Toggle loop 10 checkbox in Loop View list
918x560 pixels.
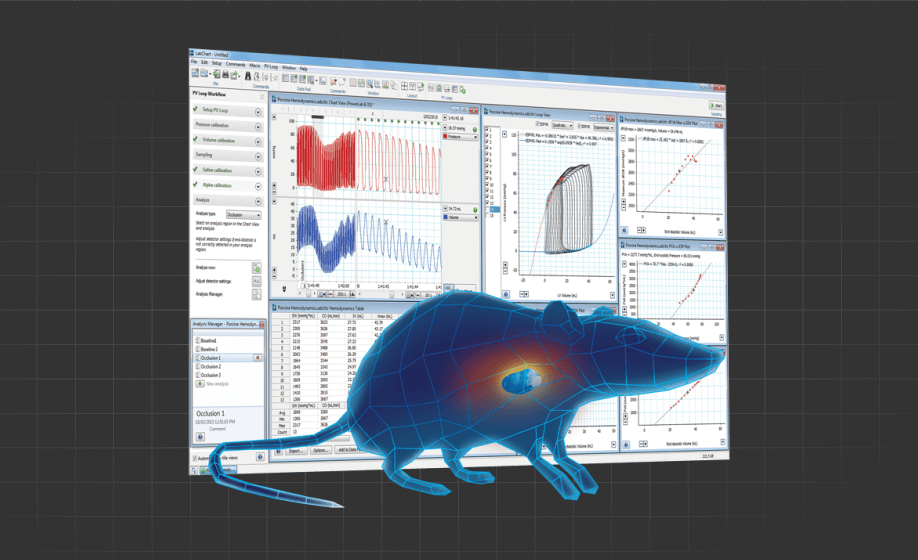point(487,184)
